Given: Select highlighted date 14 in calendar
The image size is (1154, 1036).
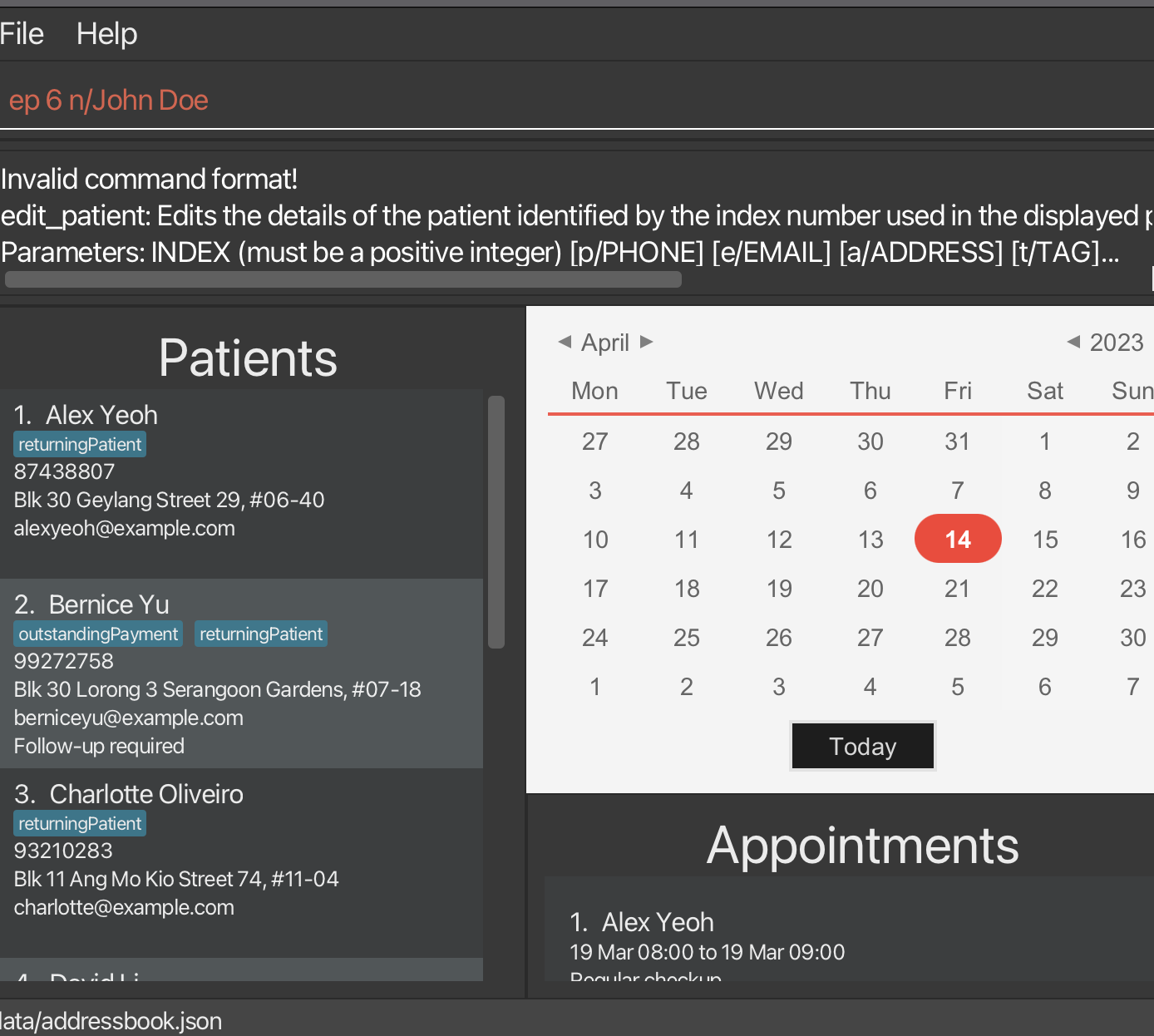Looking at the screenshot, I should click(958, 539).
